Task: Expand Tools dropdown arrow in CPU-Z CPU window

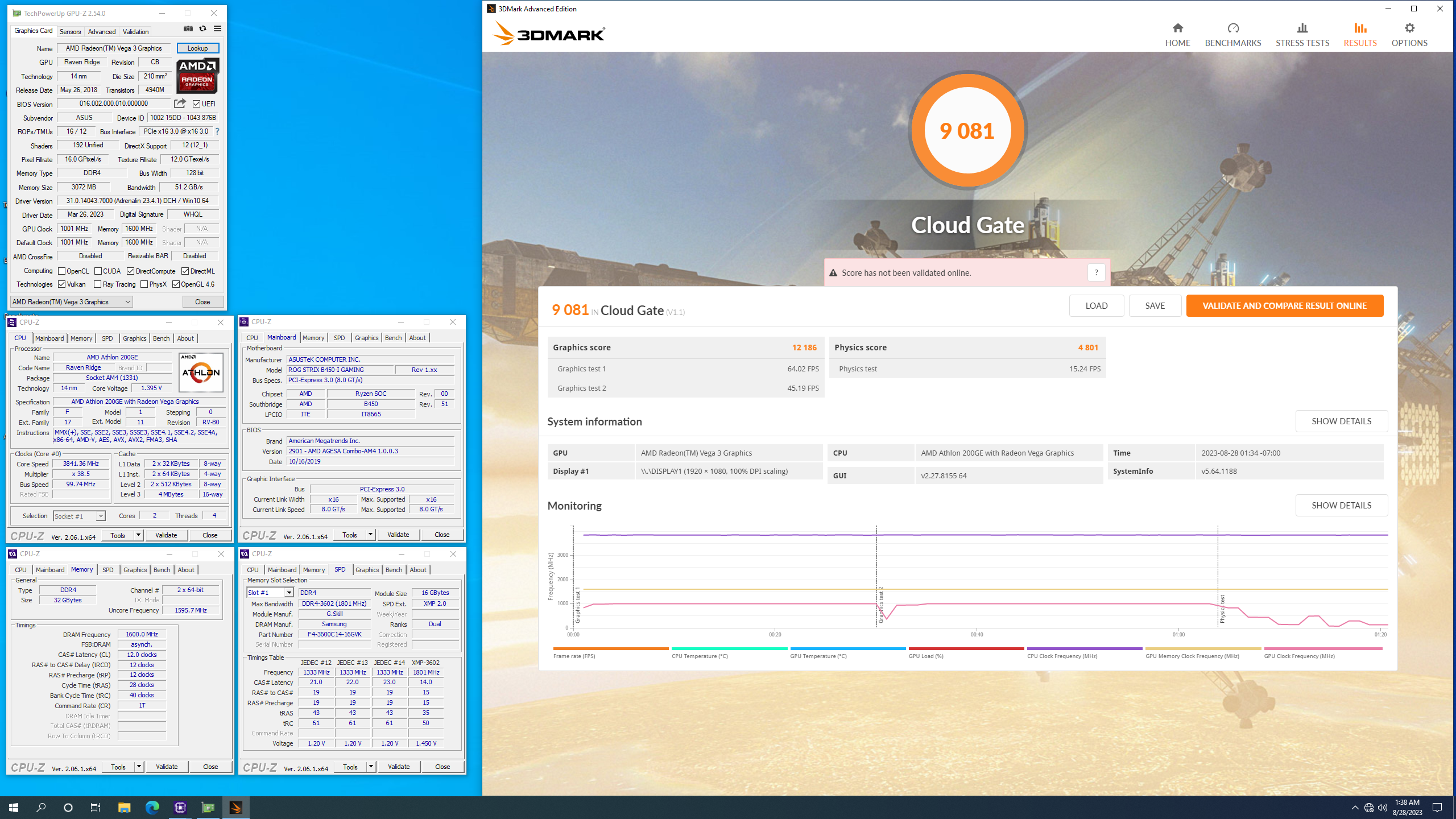Action: pos(138,535)
